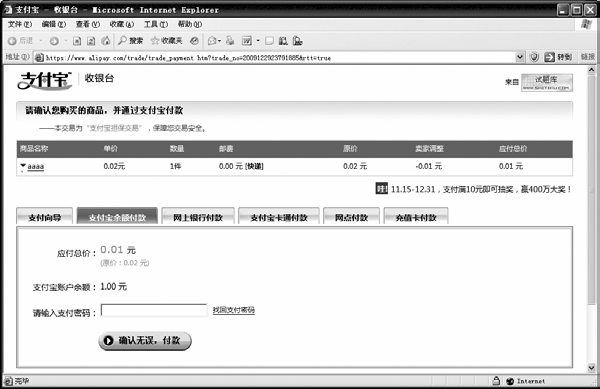Image resolution: width=600 pixels, height=389 pixels.
Task: Click the Messenger toolbar icon
Action: (x=297, y=41)
